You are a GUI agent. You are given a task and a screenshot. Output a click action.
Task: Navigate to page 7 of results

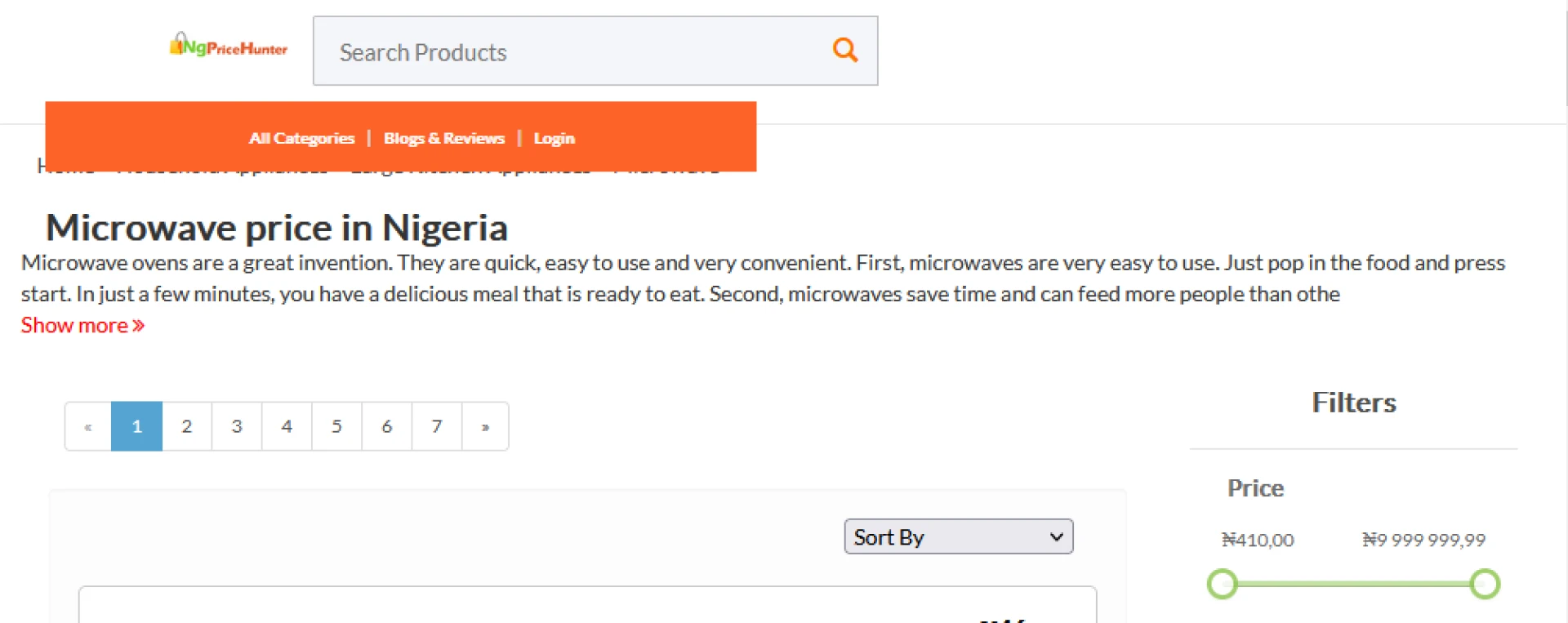tap(437, 426)
